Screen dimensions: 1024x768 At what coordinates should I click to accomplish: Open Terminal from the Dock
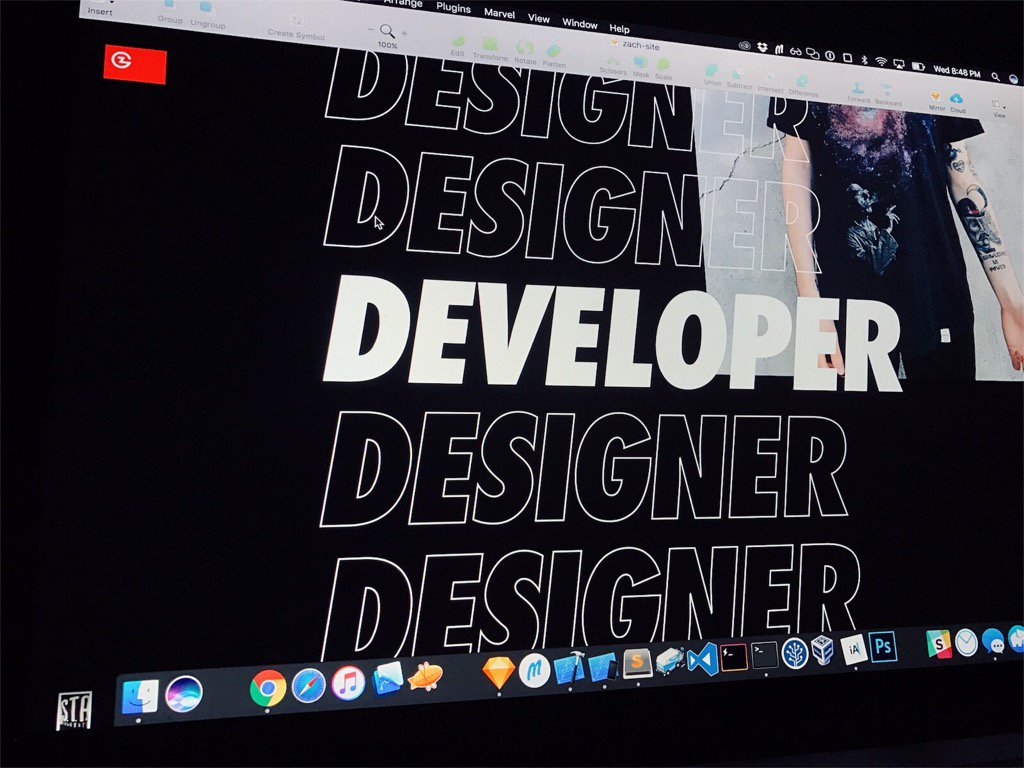pos(764,654)
